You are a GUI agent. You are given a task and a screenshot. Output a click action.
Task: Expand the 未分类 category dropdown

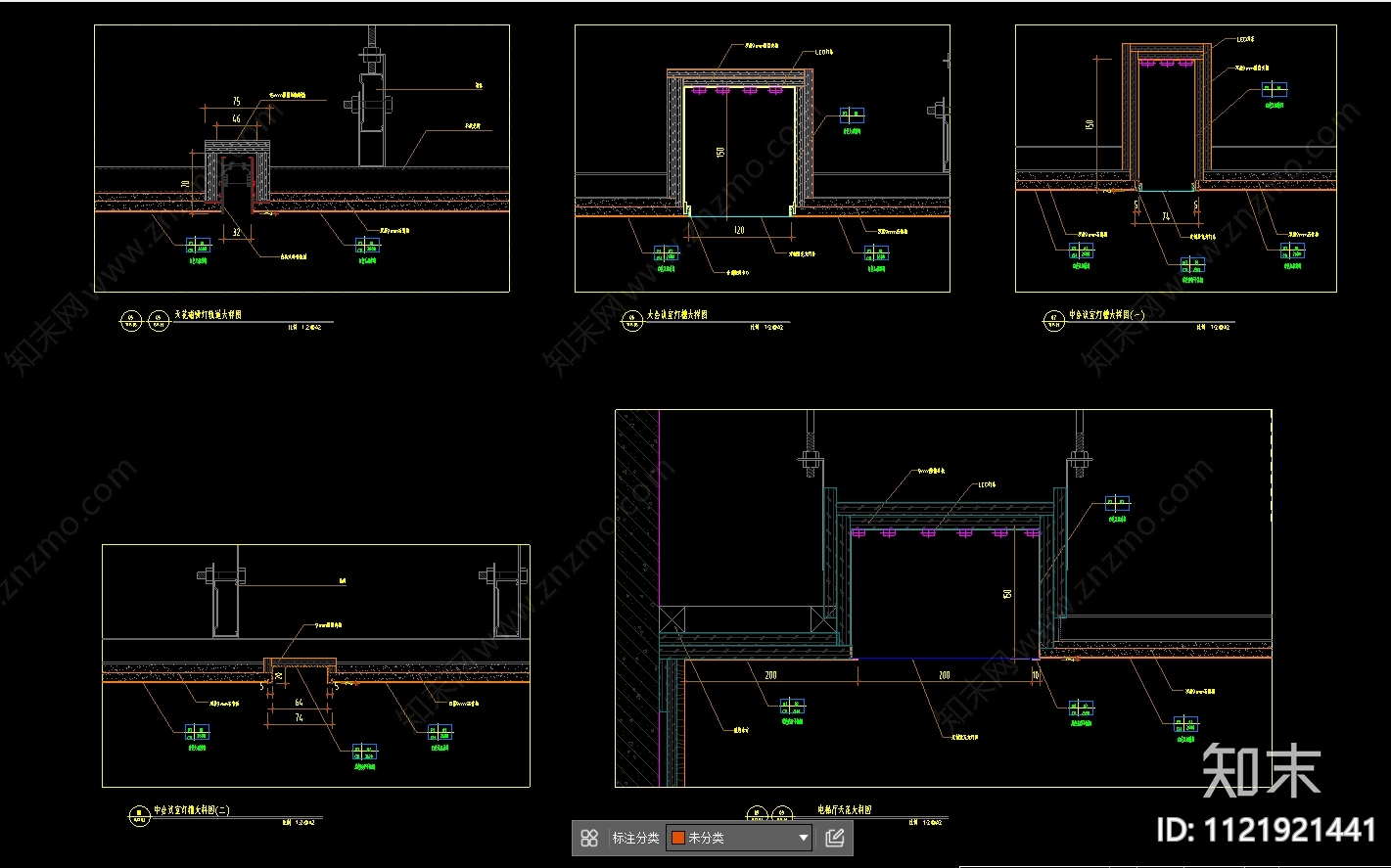pyautogui.click(x=739, y=838)
